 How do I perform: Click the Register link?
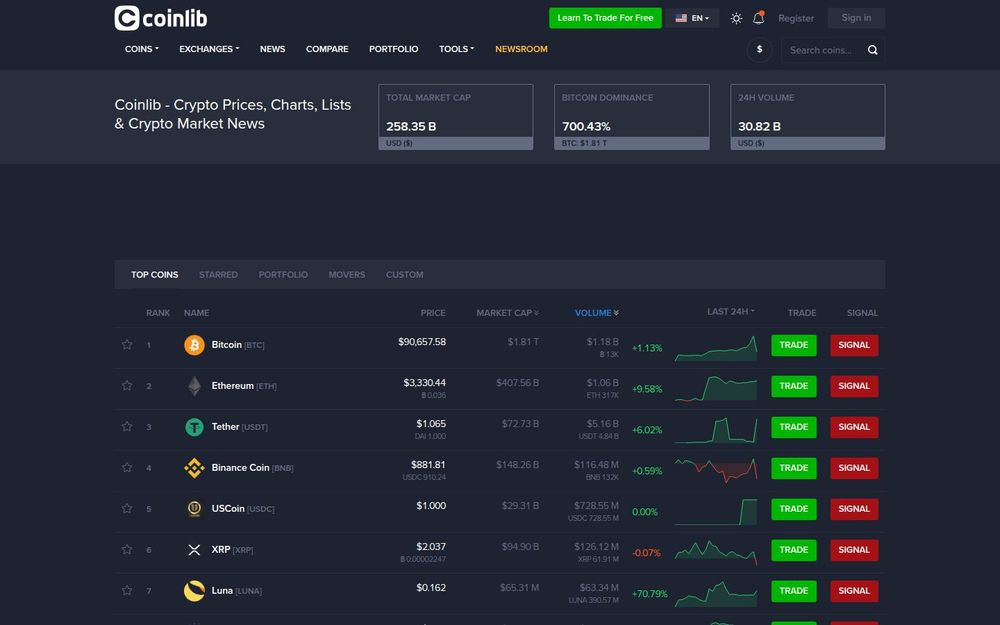coord(796,18)
